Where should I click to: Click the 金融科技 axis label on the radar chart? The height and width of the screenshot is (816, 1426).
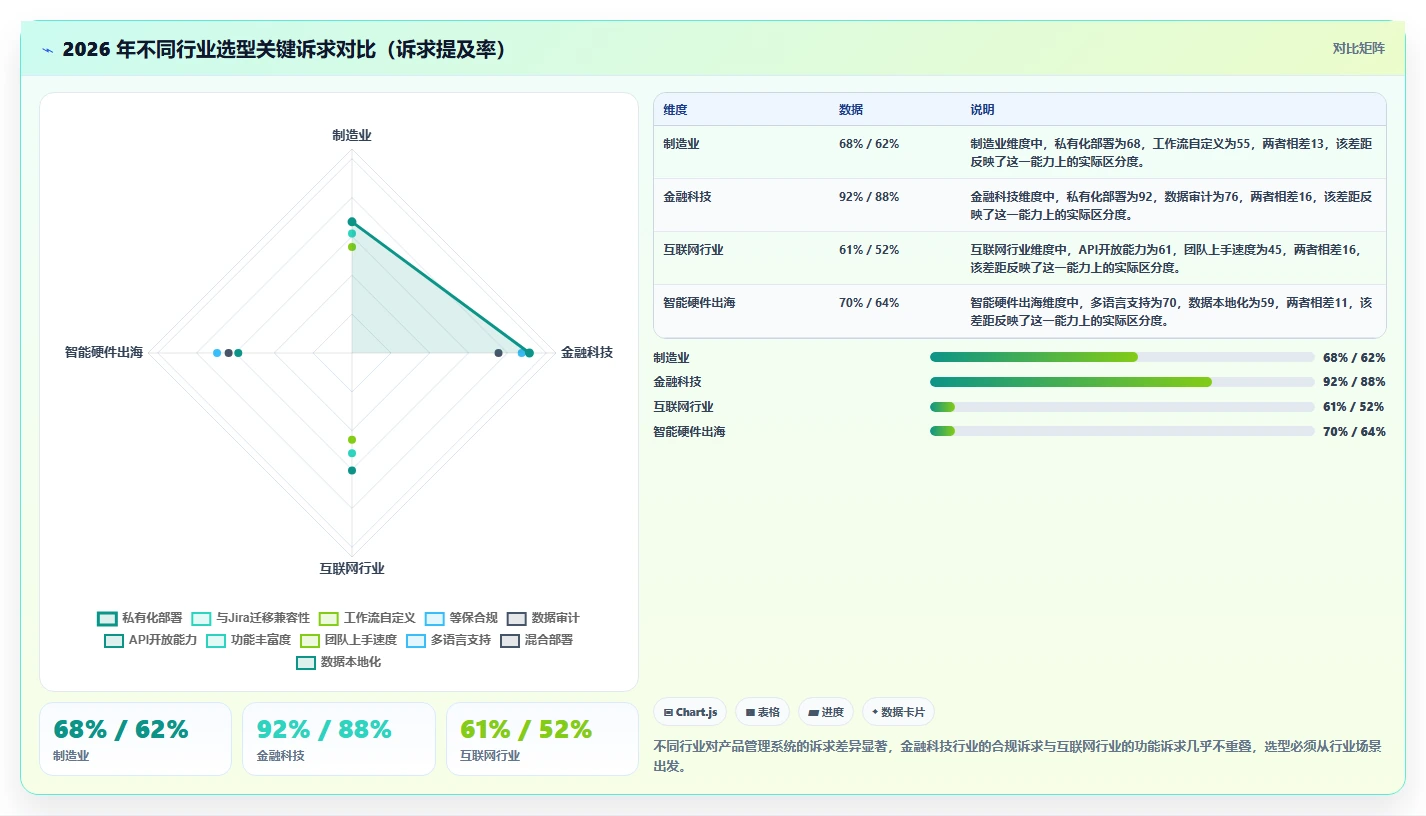(x=587, y=352)
